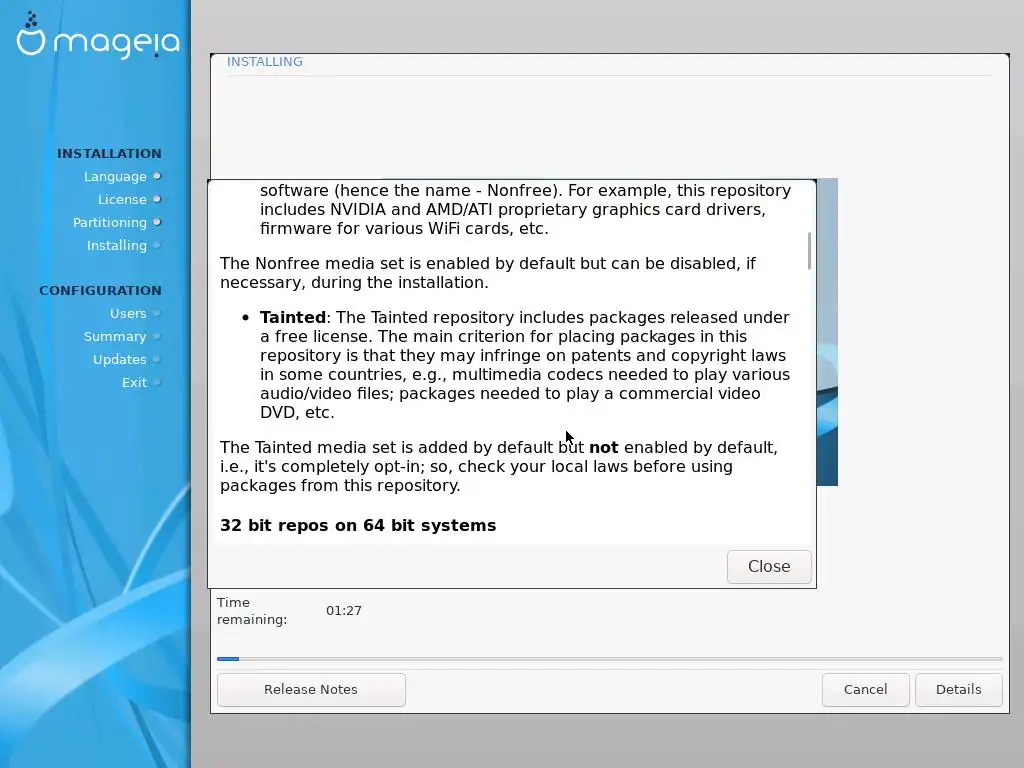Viewport: 1024px width, 768px height.
Task: Click the '32 bit repos on 64 bit systems' heading
Action: (x=358, y=525)
